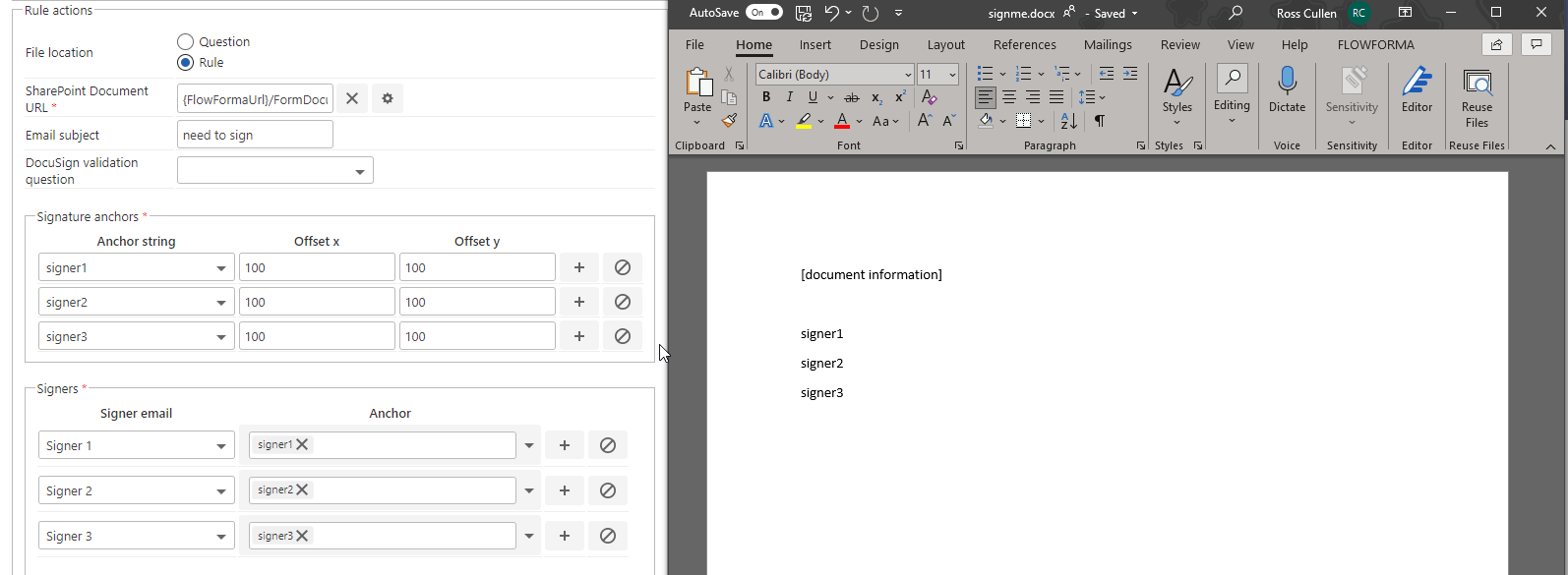
Task: Edit Offset x for signer2
Action: (317, 302)
